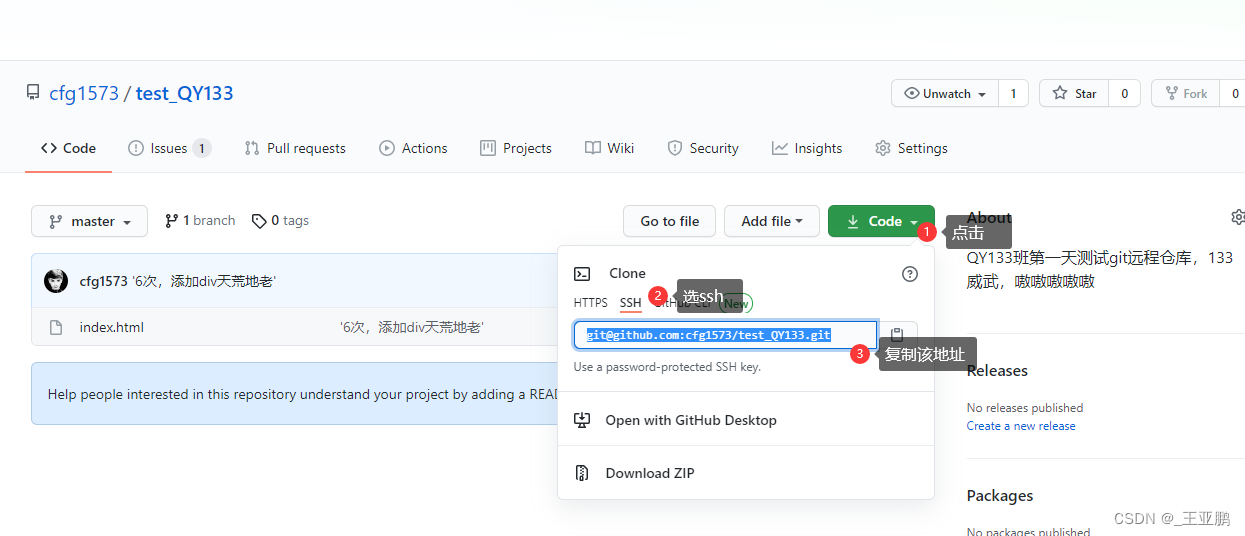This screenshot has width=1245, height=536.
Task: Click the Projects tab board icon
Action: point(488,148)
